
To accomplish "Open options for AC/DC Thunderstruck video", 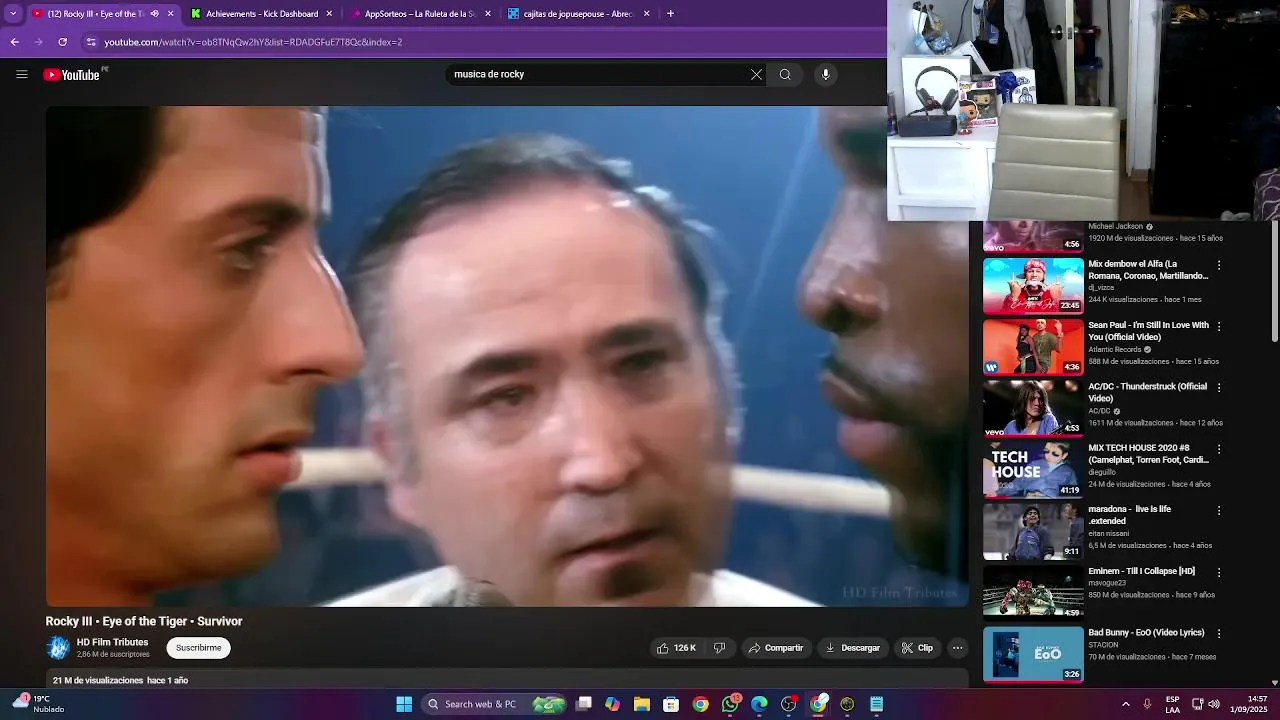I will [1218, 387].
